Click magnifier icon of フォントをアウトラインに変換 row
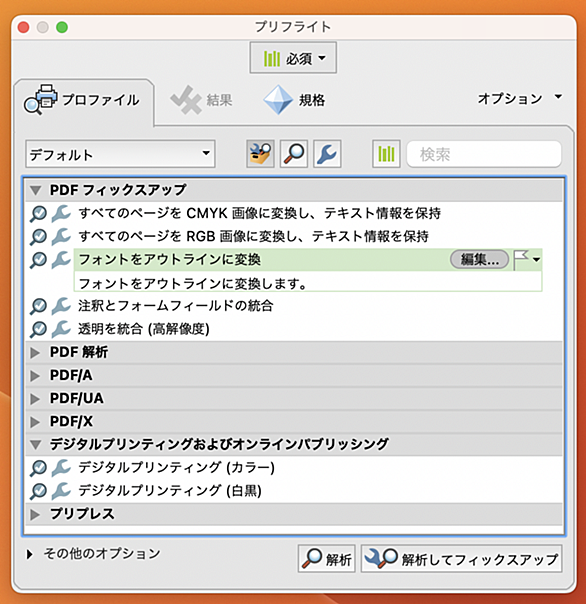This screenshot has height=604, width=586. 39,260
